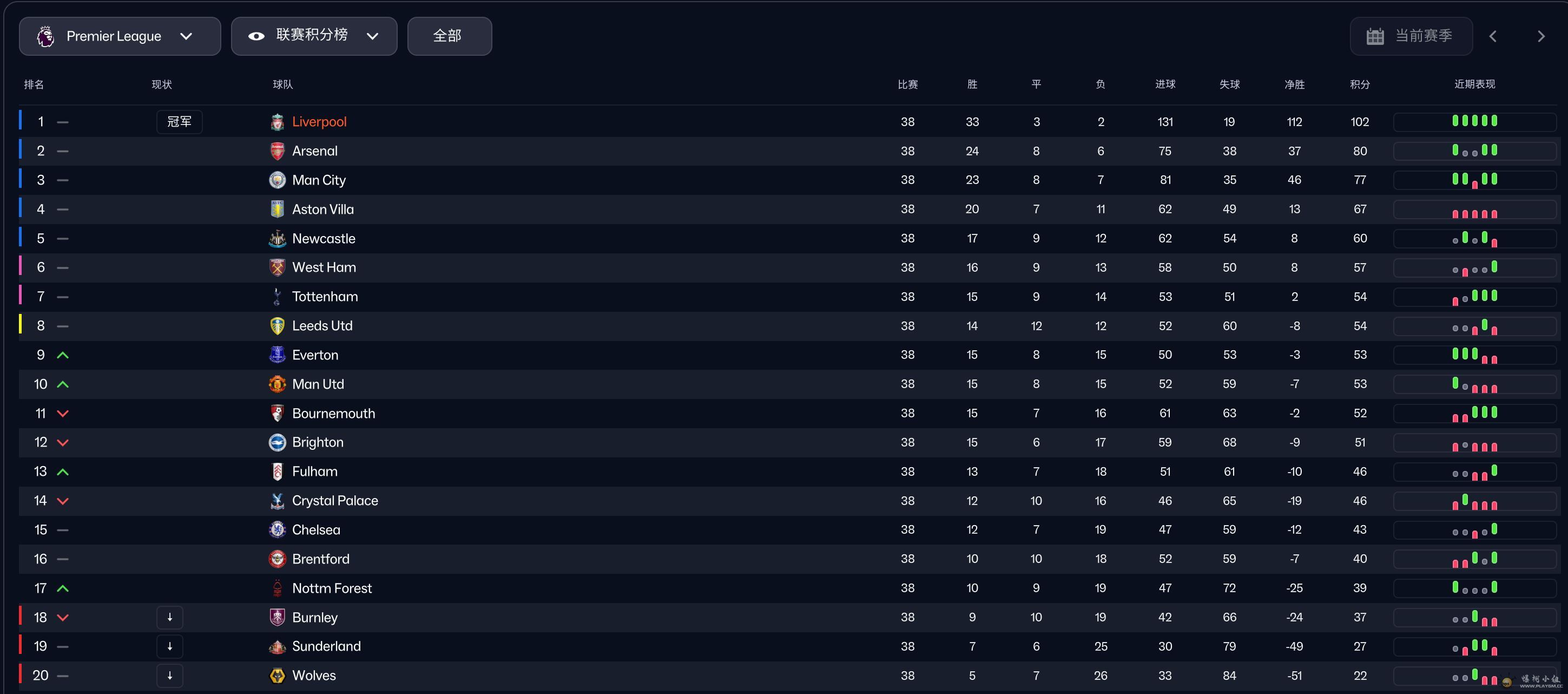Click the 当前赛季 season button
Viewport: 1568px width, 694px height.
click(x=1411, y=36)
